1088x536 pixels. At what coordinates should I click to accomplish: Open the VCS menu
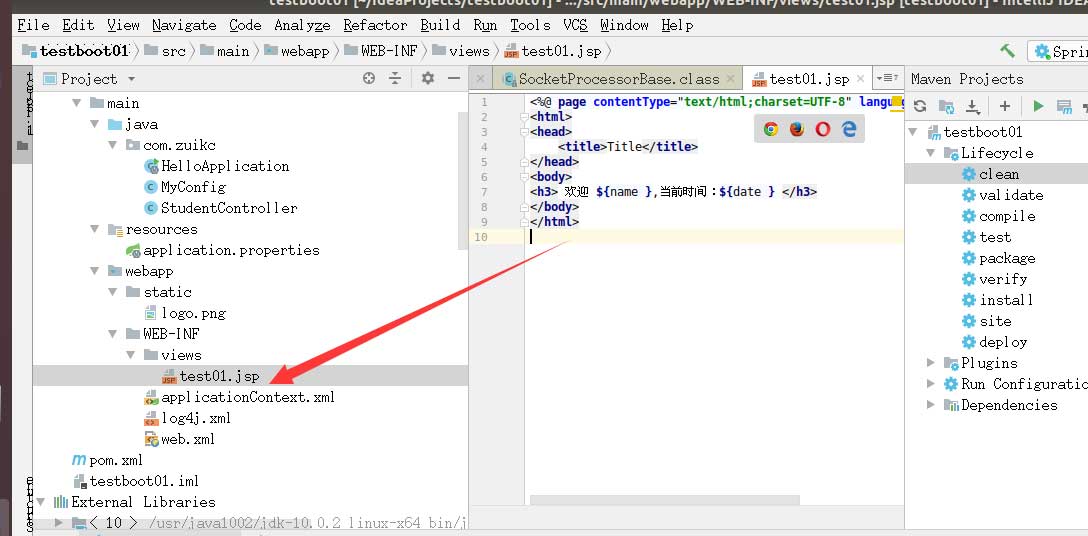click(x=575, y=25)
